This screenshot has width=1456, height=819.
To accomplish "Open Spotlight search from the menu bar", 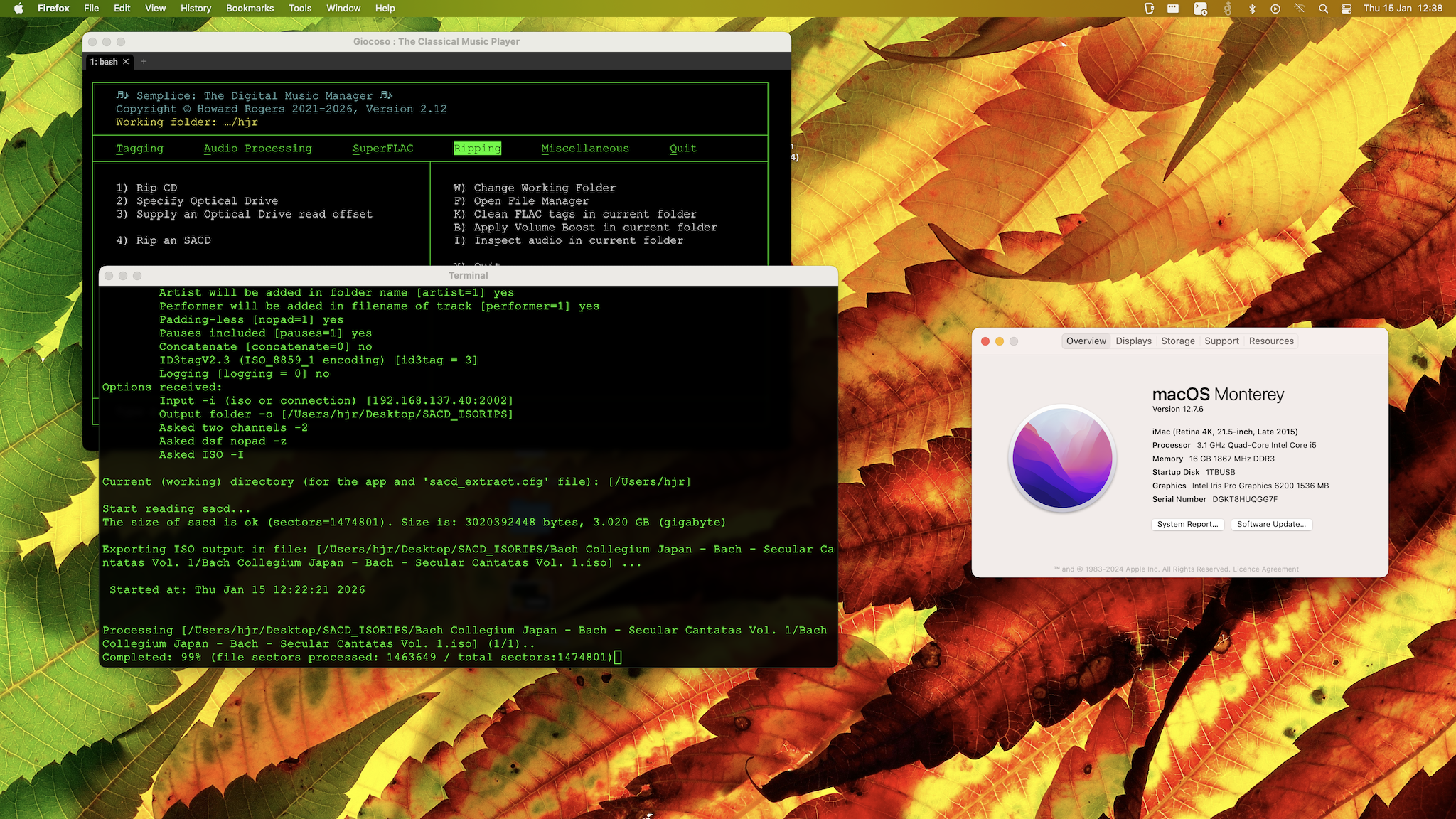I will pos(1323,9).
